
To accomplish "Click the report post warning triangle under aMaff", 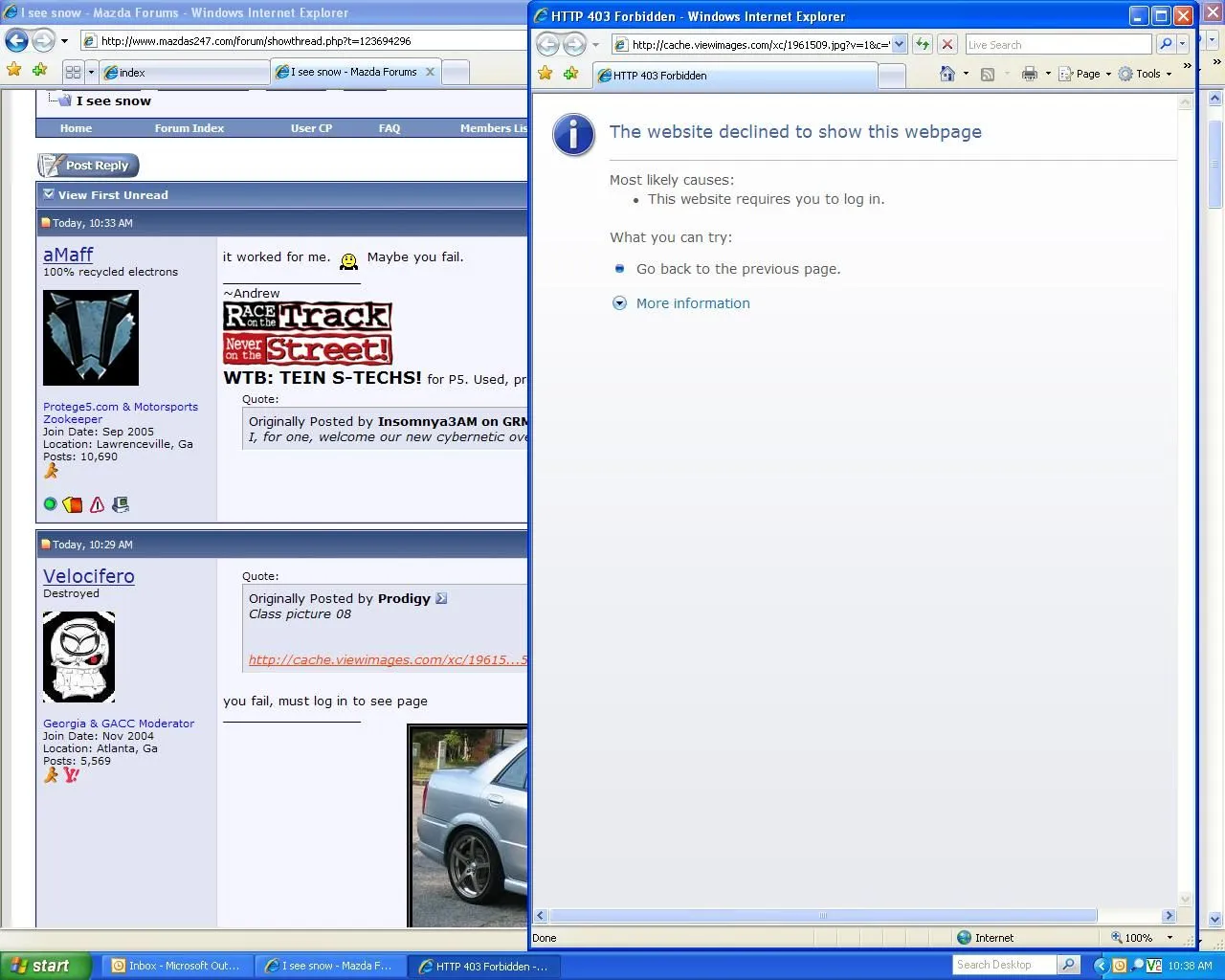I will [97, 504].
